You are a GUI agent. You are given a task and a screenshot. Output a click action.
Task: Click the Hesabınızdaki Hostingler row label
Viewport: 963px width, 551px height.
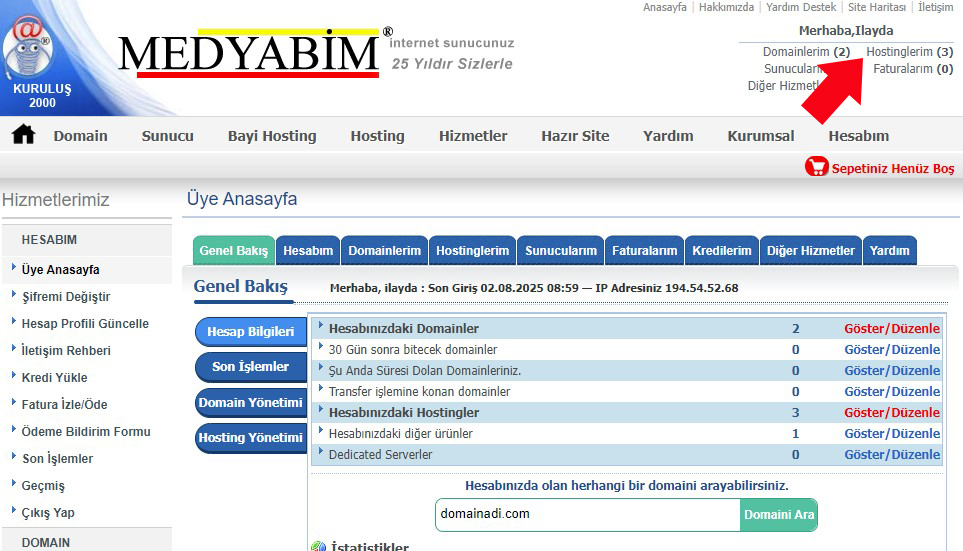tap(404, 413)
